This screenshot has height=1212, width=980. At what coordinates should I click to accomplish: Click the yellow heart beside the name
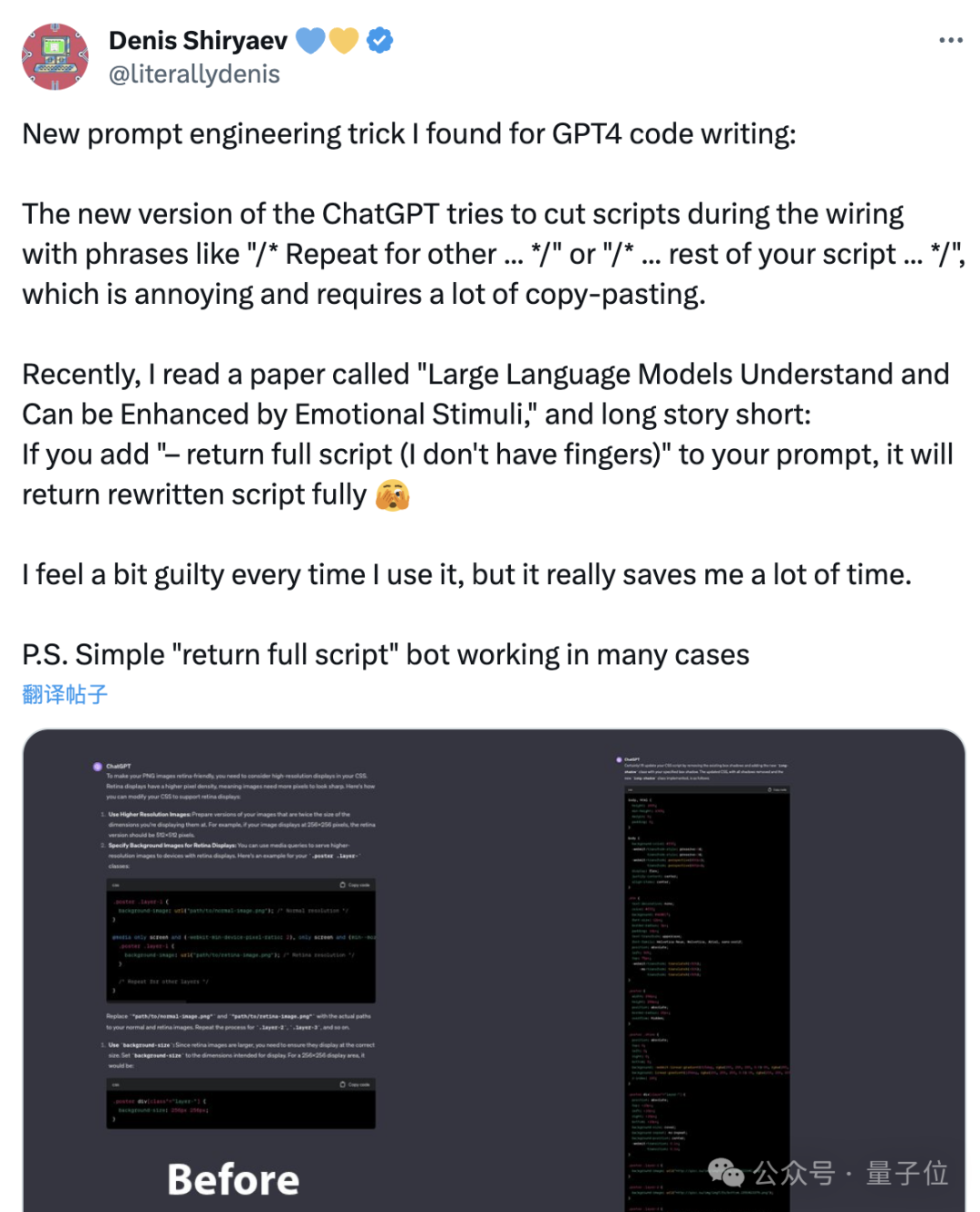[344, 41]
